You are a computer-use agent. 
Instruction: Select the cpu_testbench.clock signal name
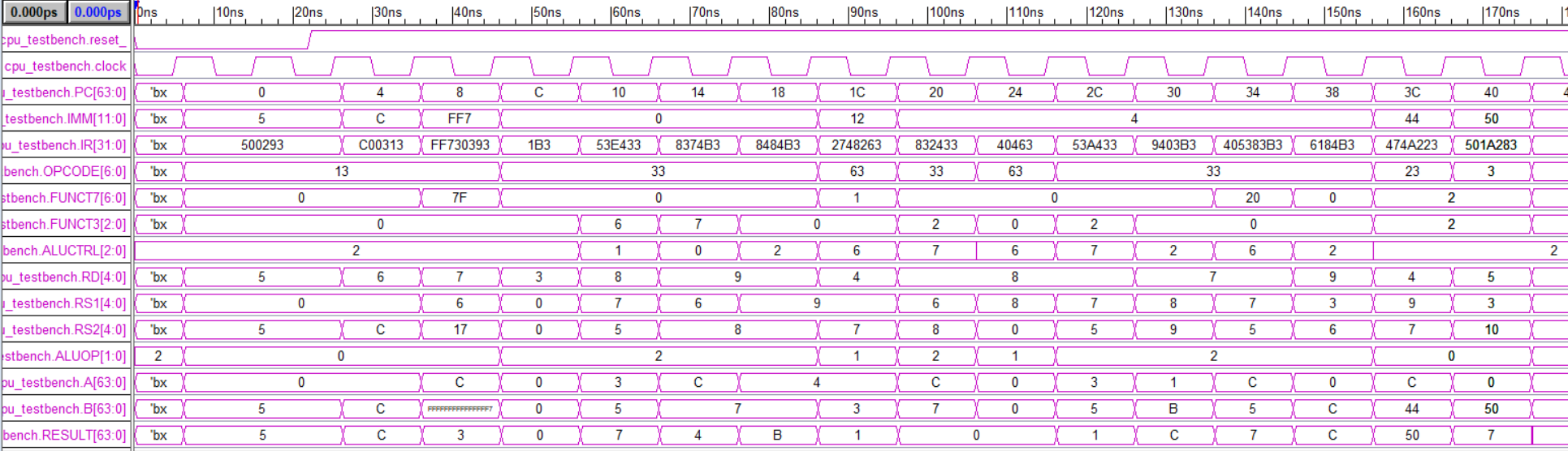(65, 67)
